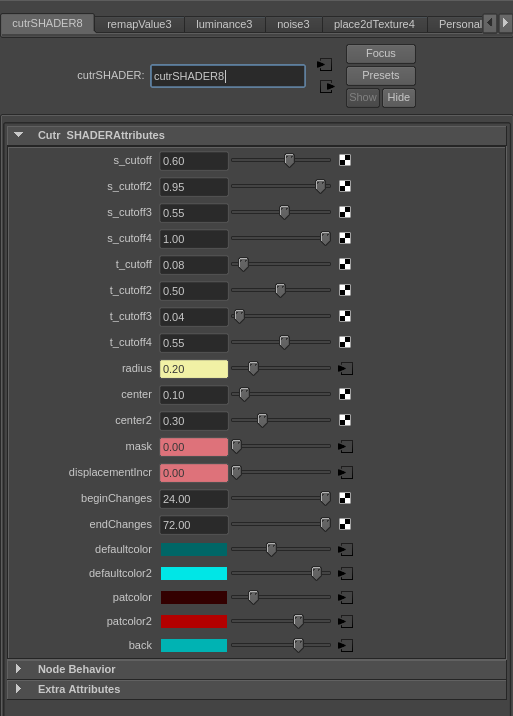
Task: Click the radius value field 0.20
Action: click(x=194, y=369)
